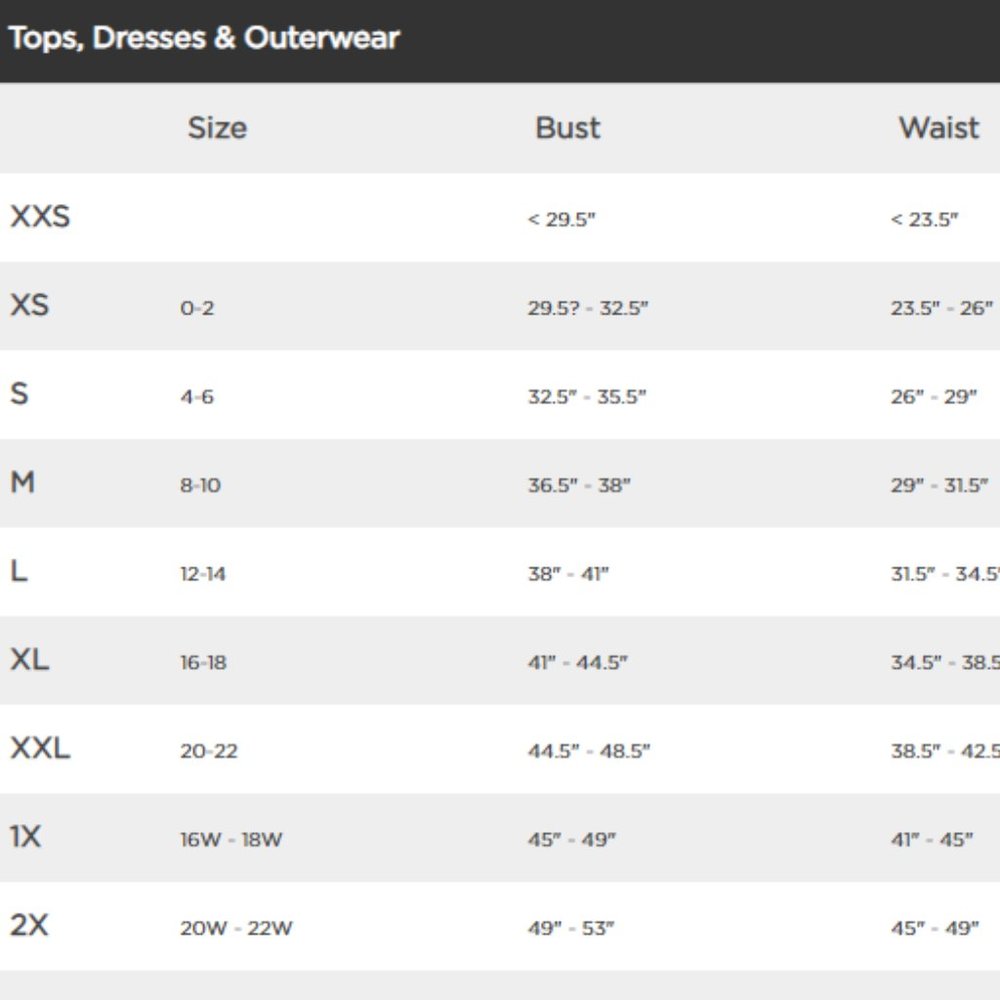
Task: Select the Waist column header
Action: 939,128
